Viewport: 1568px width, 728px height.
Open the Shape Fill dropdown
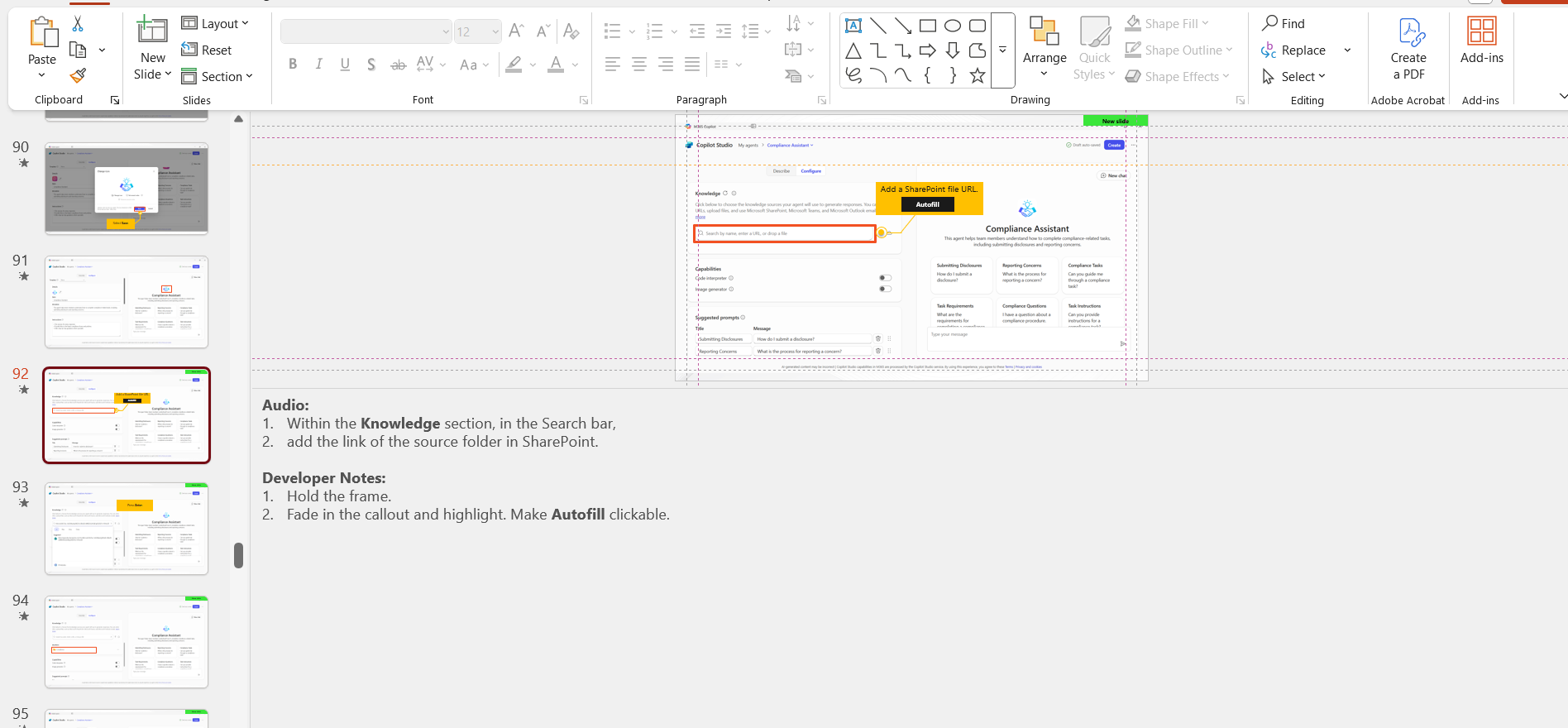1168,23
